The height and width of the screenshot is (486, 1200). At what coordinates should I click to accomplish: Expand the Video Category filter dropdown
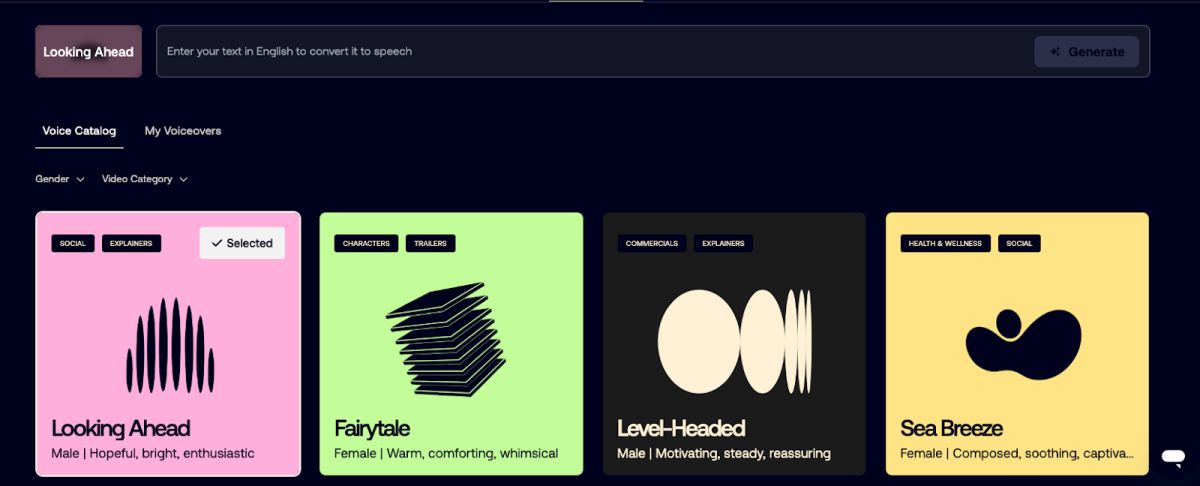(x=145, y=179)
